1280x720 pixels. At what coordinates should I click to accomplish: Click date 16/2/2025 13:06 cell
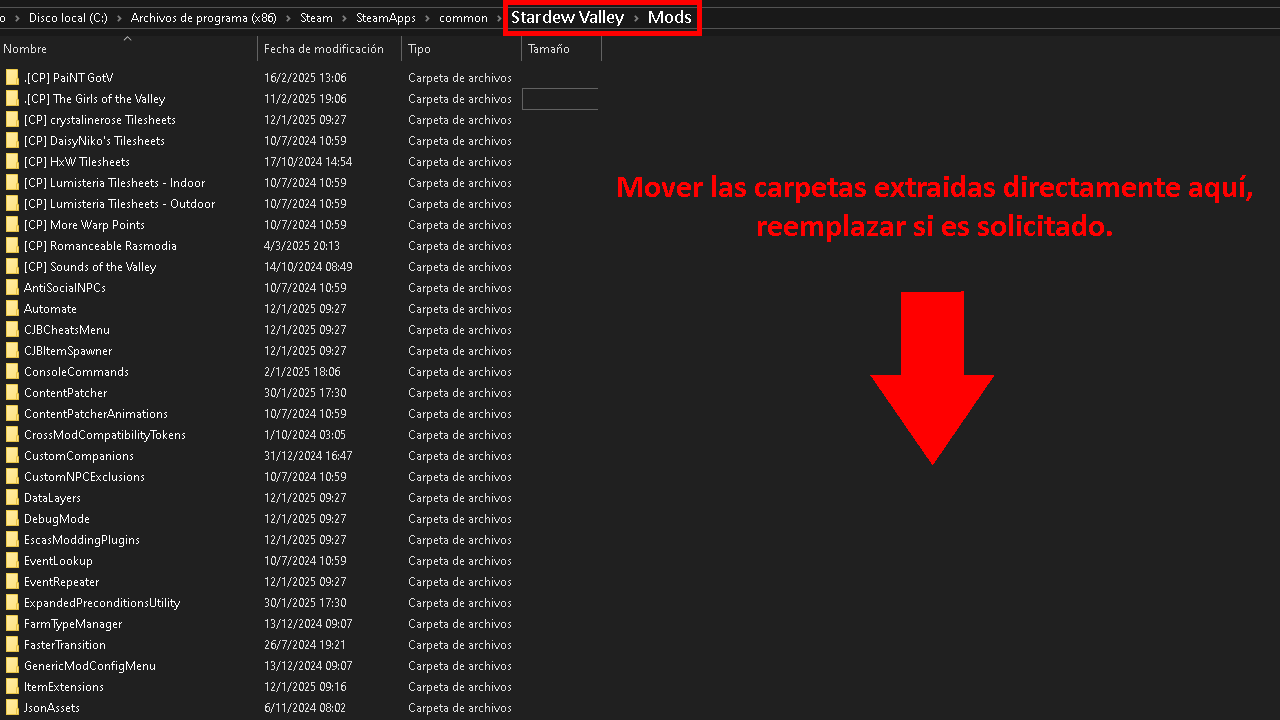point(305,78)
